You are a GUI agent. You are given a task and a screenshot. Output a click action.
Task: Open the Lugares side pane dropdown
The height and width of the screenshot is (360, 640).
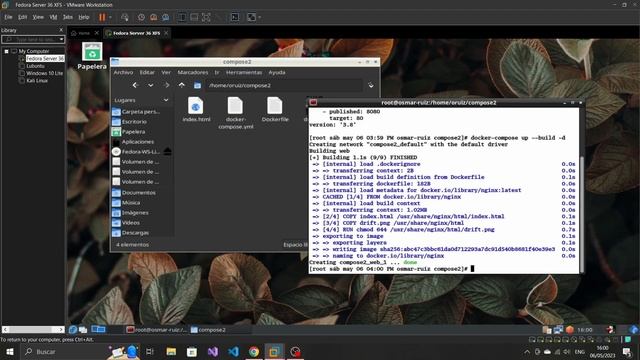tap(166, 100)
